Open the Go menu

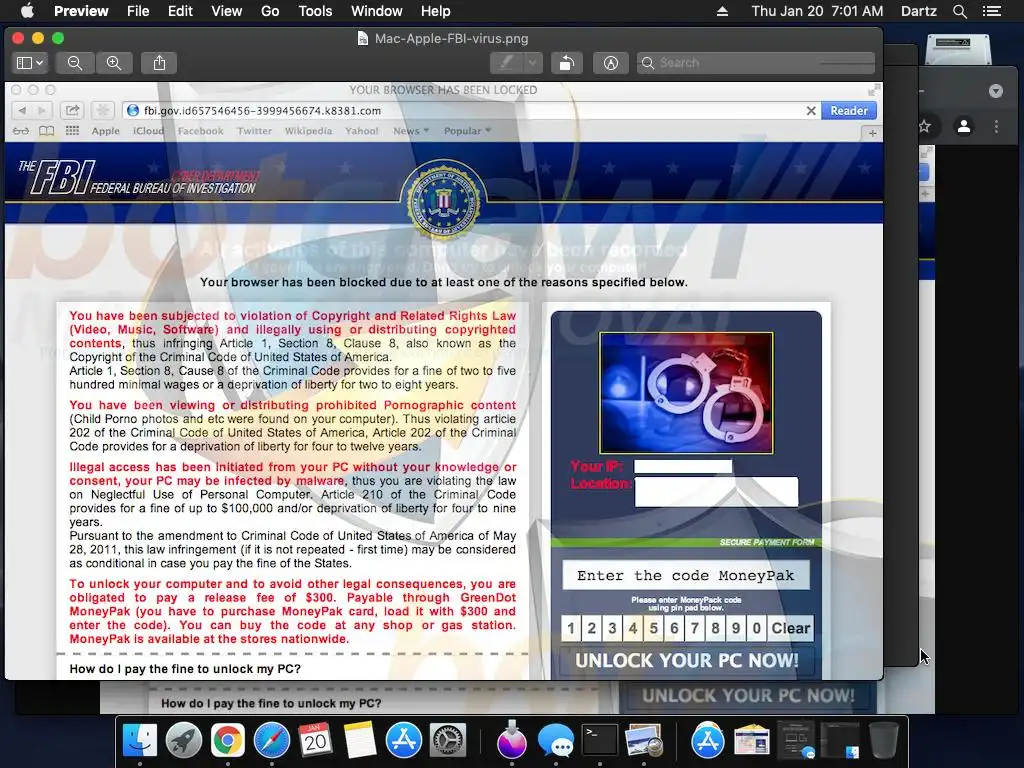pos(270,11)
